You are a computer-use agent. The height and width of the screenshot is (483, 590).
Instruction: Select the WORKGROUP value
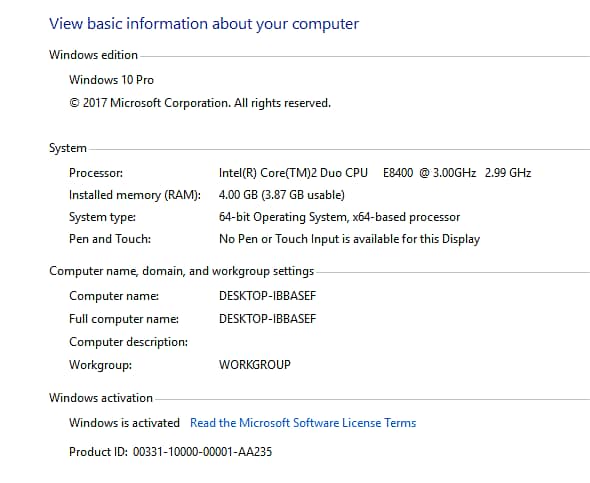255,365
